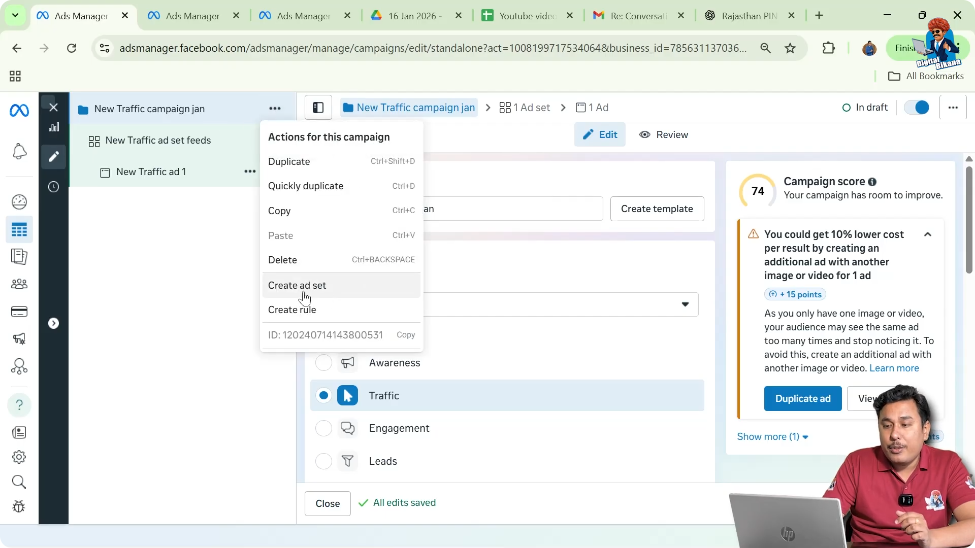975x548 pixels.
Task: Close the editing panel with X icon
Action: click(x=53, y=107)
